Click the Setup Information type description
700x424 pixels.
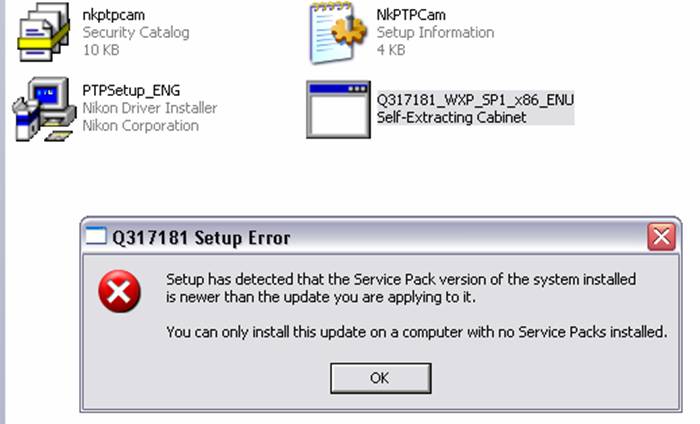coord(435,33)
